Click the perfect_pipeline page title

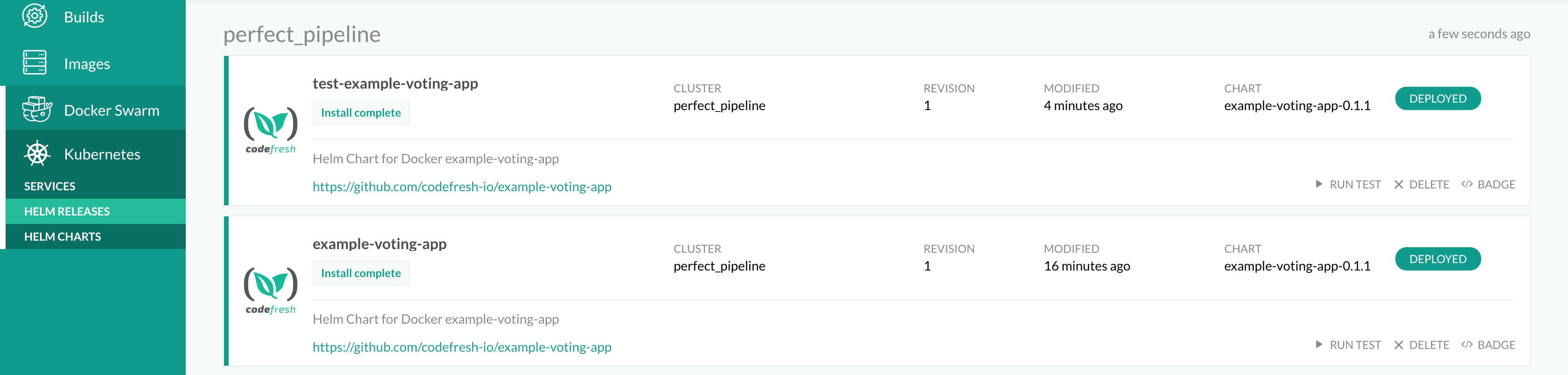[x=302, y=34]
